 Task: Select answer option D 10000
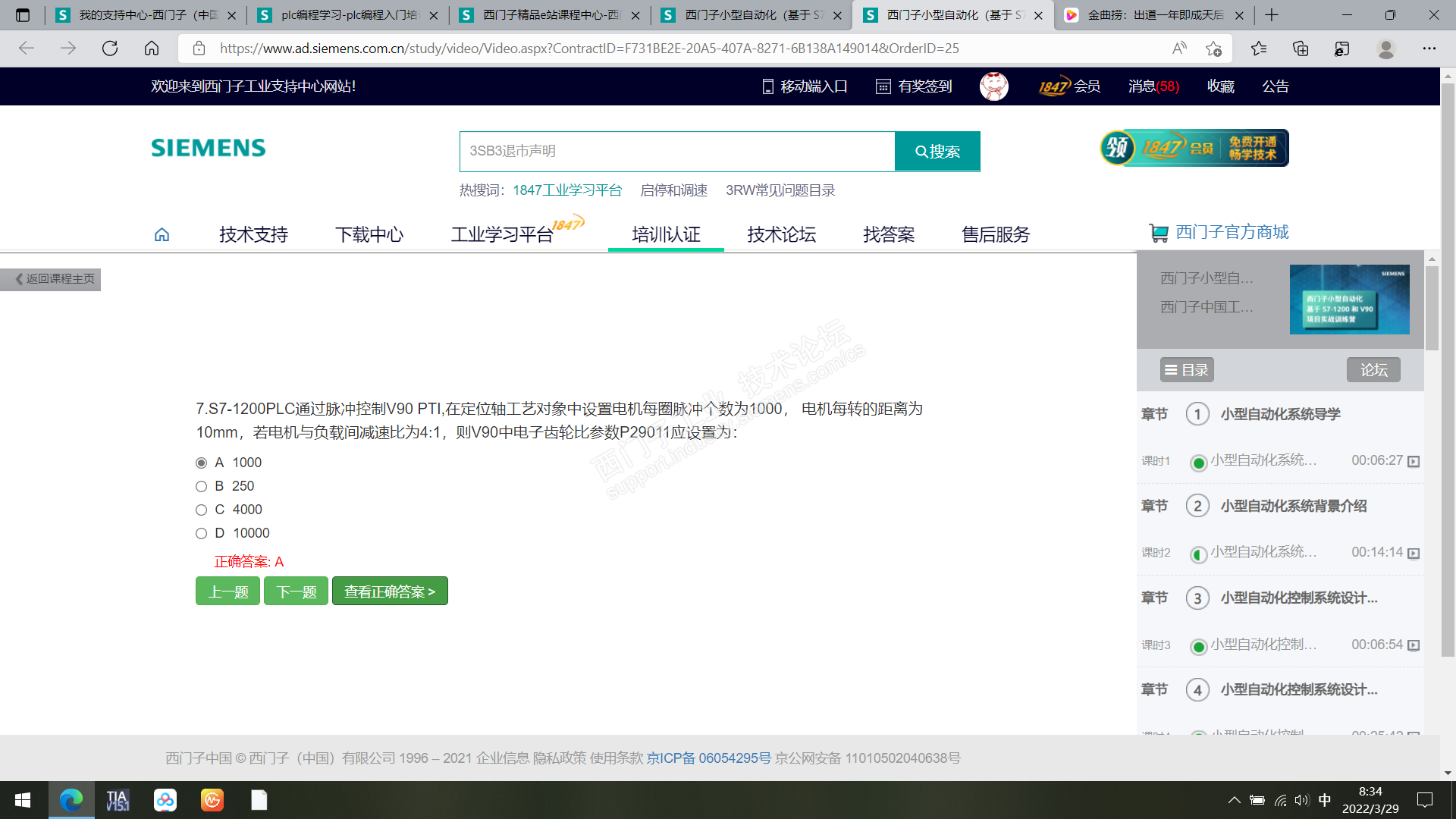pos(201,533)
